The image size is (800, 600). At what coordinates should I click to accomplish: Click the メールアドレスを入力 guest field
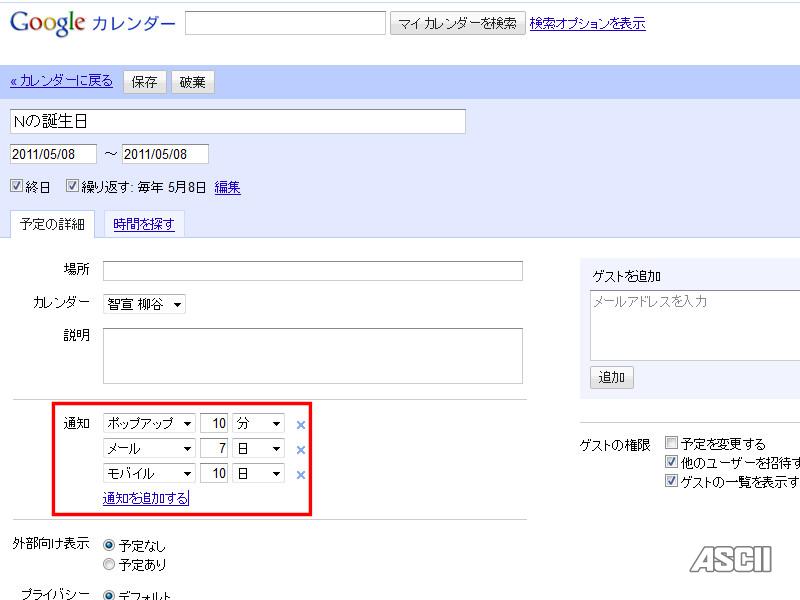click(x=695, y=326)
